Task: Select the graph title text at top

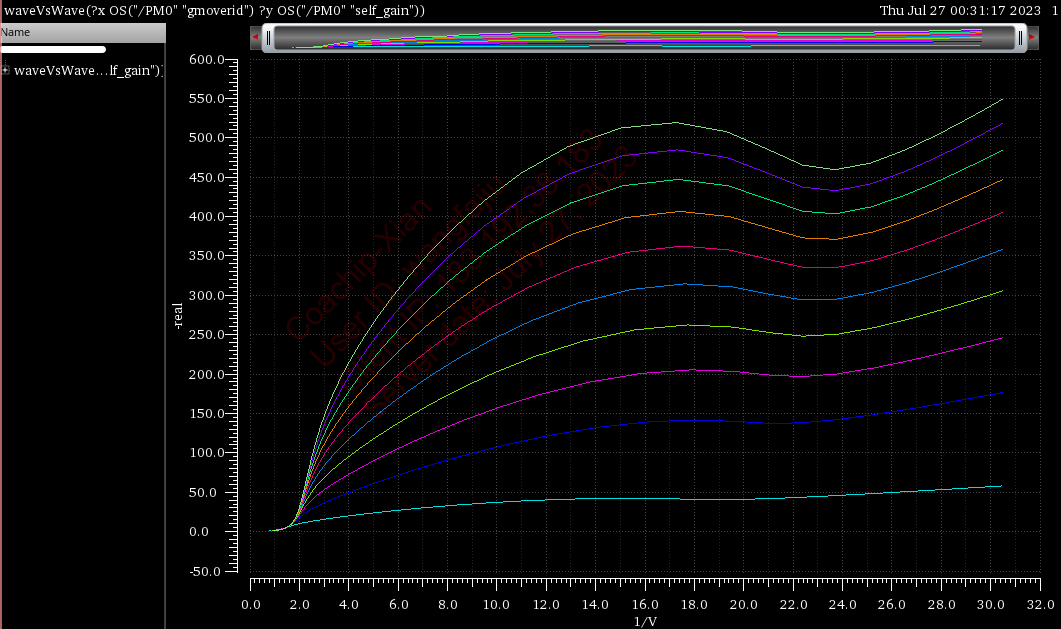Action: [x=215, y=10]
